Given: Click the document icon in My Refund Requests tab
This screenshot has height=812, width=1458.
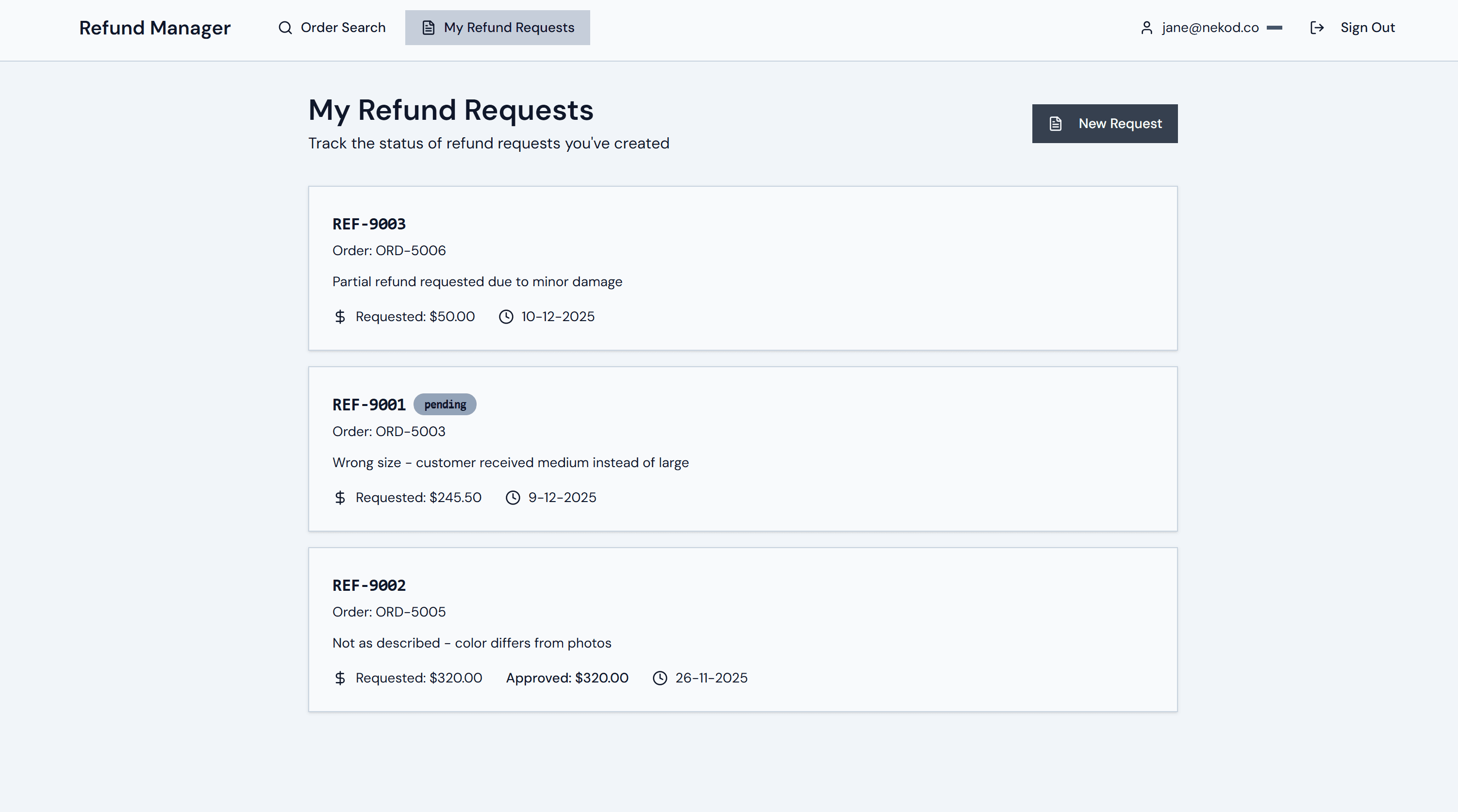Looking at the screenshot, I should 429,28.
